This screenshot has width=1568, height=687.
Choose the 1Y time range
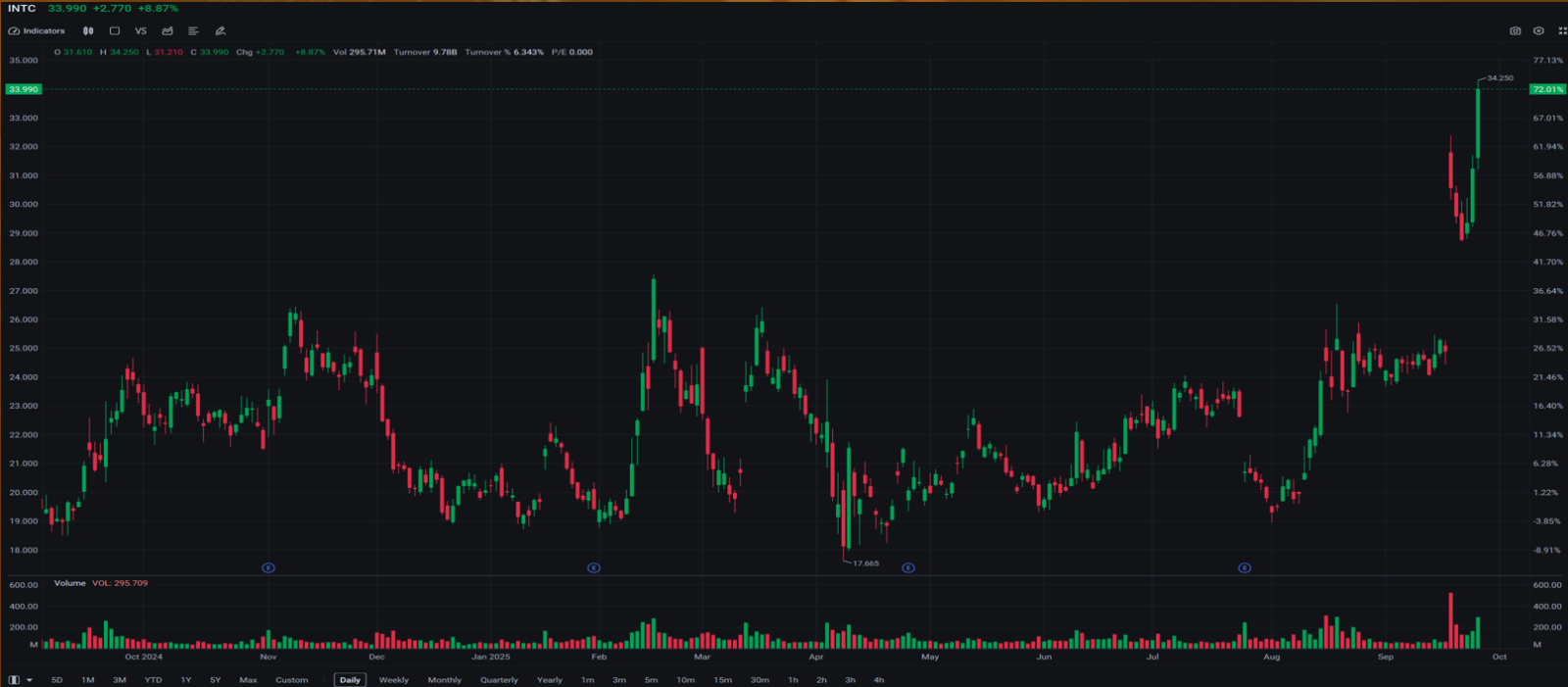click(x=186, y=679)
